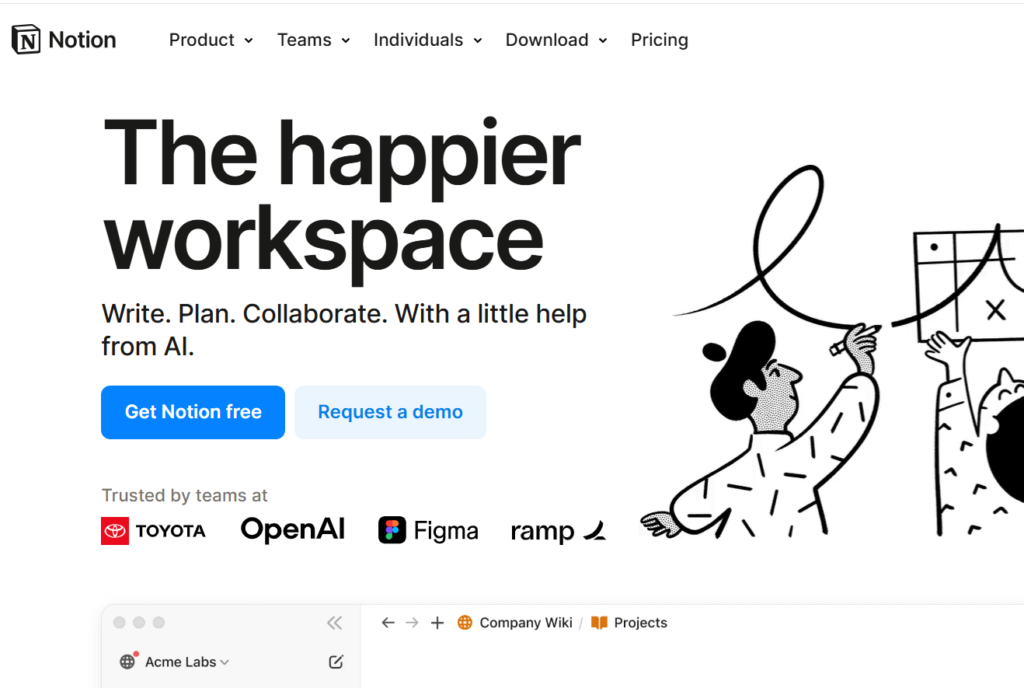Open the Company Wiki breadcrumb
1024x688 pixels.
click(515, 623)
